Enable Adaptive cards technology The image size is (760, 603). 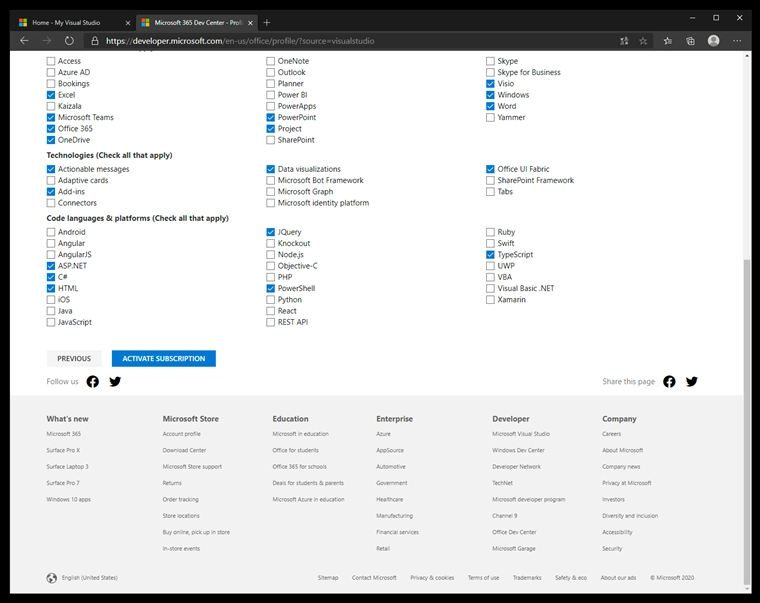pos(51,180)
